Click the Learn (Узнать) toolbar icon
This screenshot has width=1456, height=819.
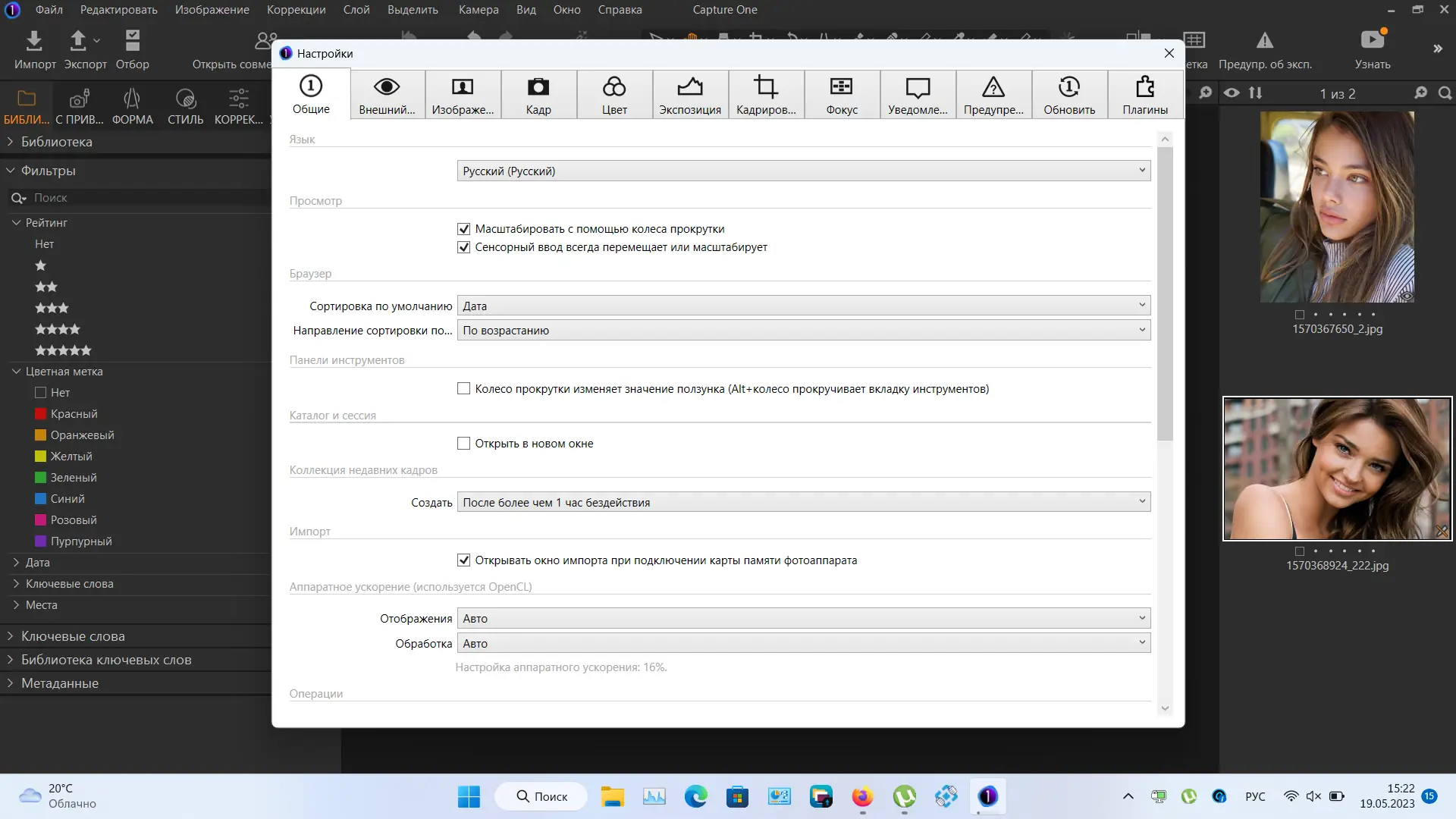(x=1373, y=41)
